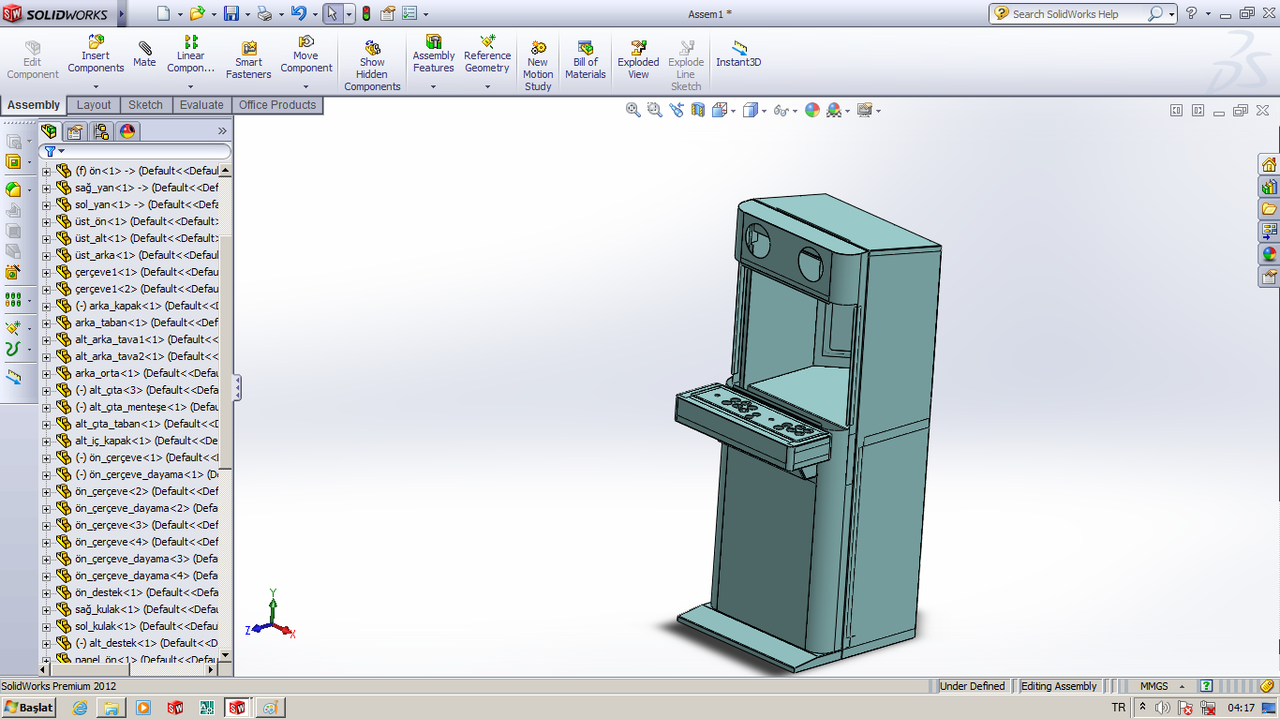
Task: Switch to the Office Products tab
Action: tap(277, 105)
